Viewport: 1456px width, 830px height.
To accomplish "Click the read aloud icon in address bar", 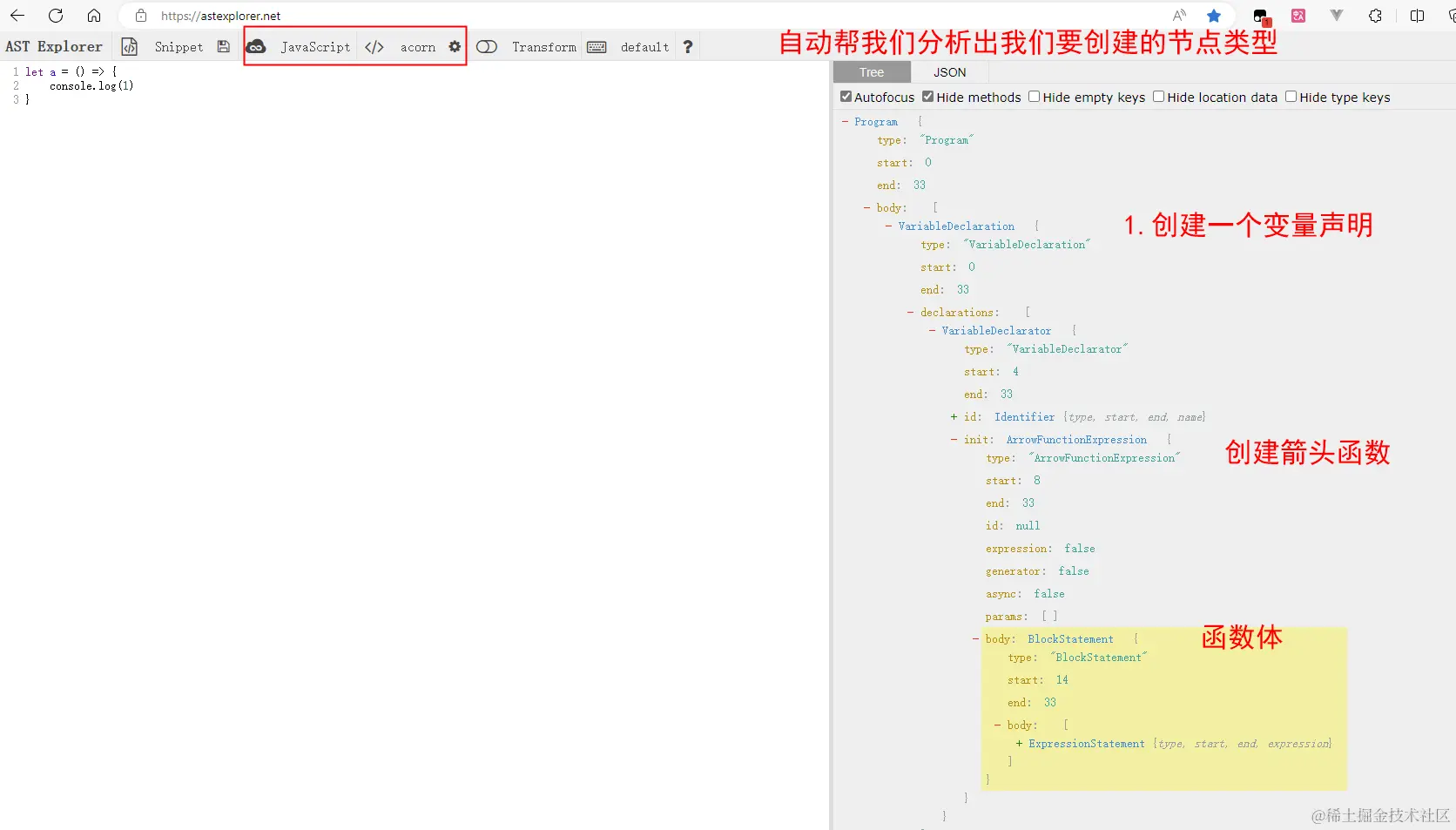I will tap(1179, 16).
